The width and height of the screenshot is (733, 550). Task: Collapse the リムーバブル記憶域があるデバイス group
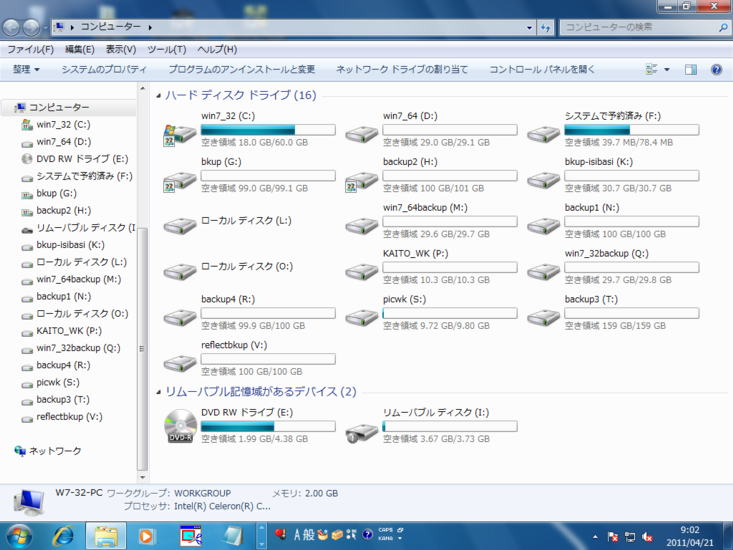(x=158, y=392)
